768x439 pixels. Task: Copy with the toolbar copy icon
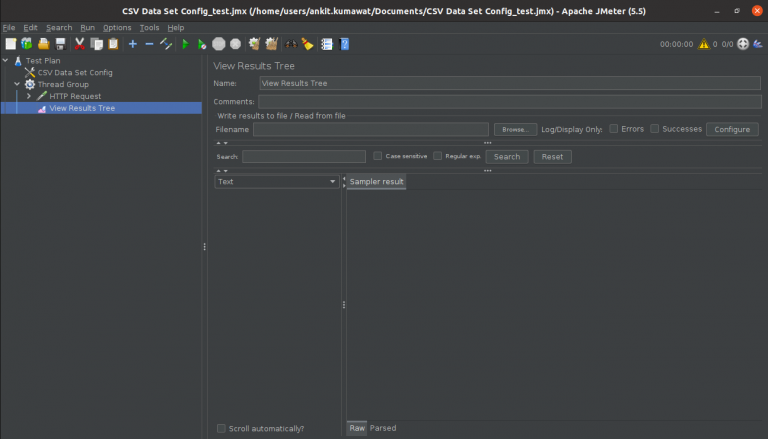tap(96, 44)
